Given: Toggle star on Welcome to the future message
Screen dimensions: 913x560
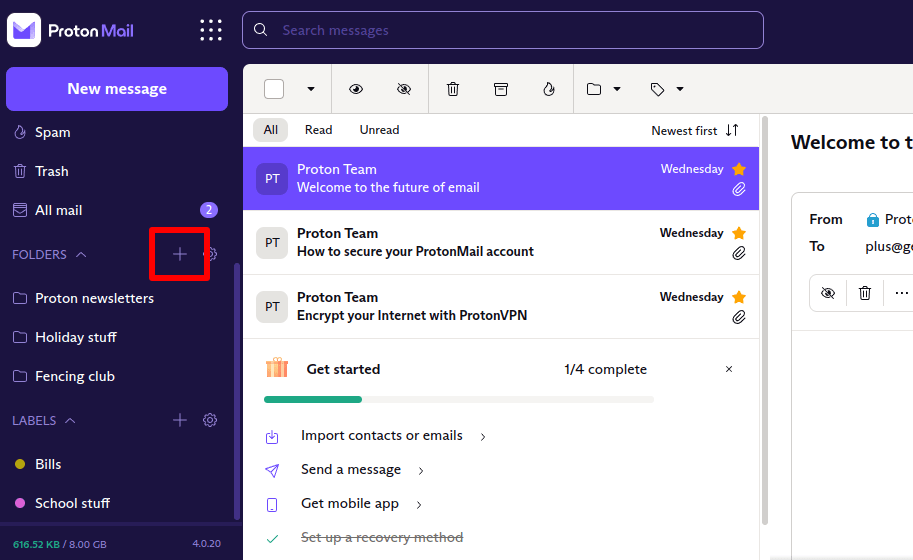Looking at the screenshot, I should [x=739, y=169].
